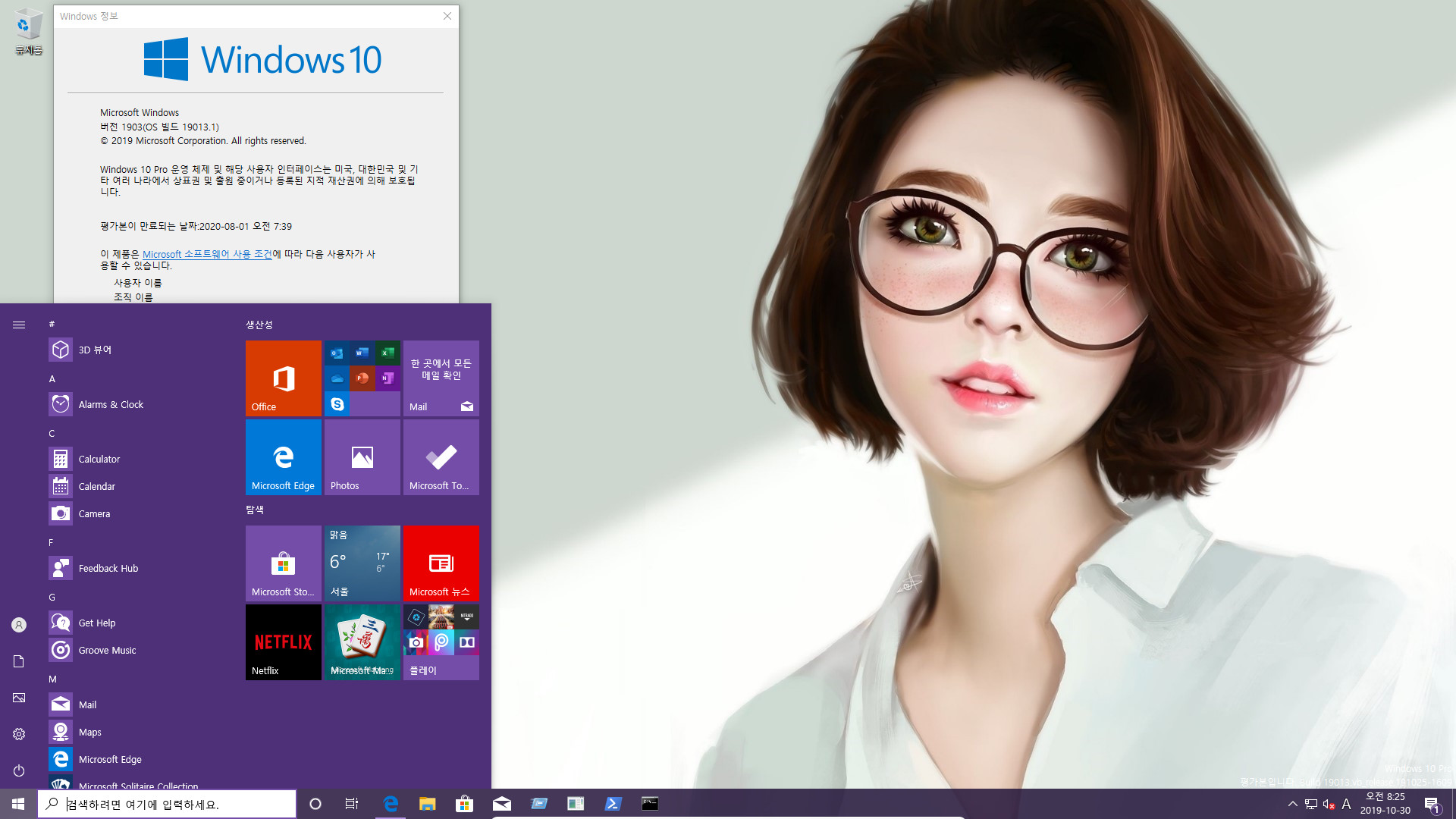Open Microsoft News tile
This screenshot has height=819, width=1456.
click(441, 563)
